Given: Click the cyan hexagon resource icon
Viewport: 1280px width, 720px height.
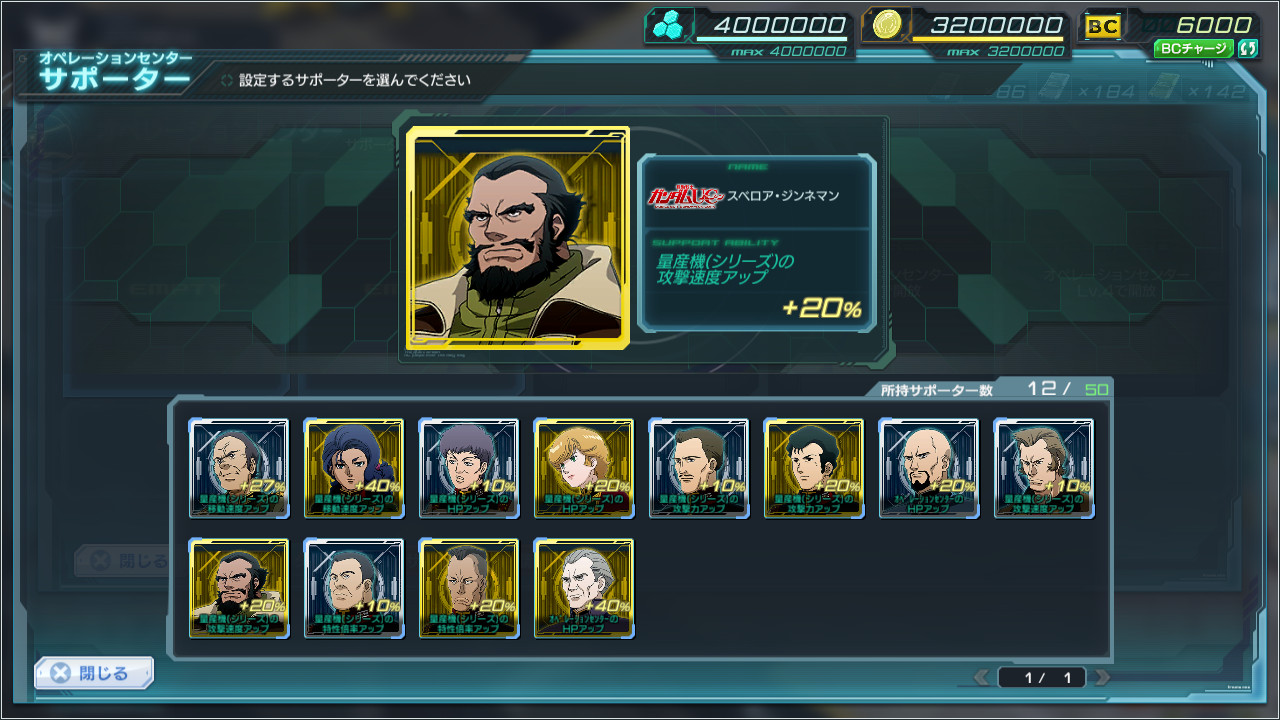Looking at the screenshot, I should pos(666,27).
